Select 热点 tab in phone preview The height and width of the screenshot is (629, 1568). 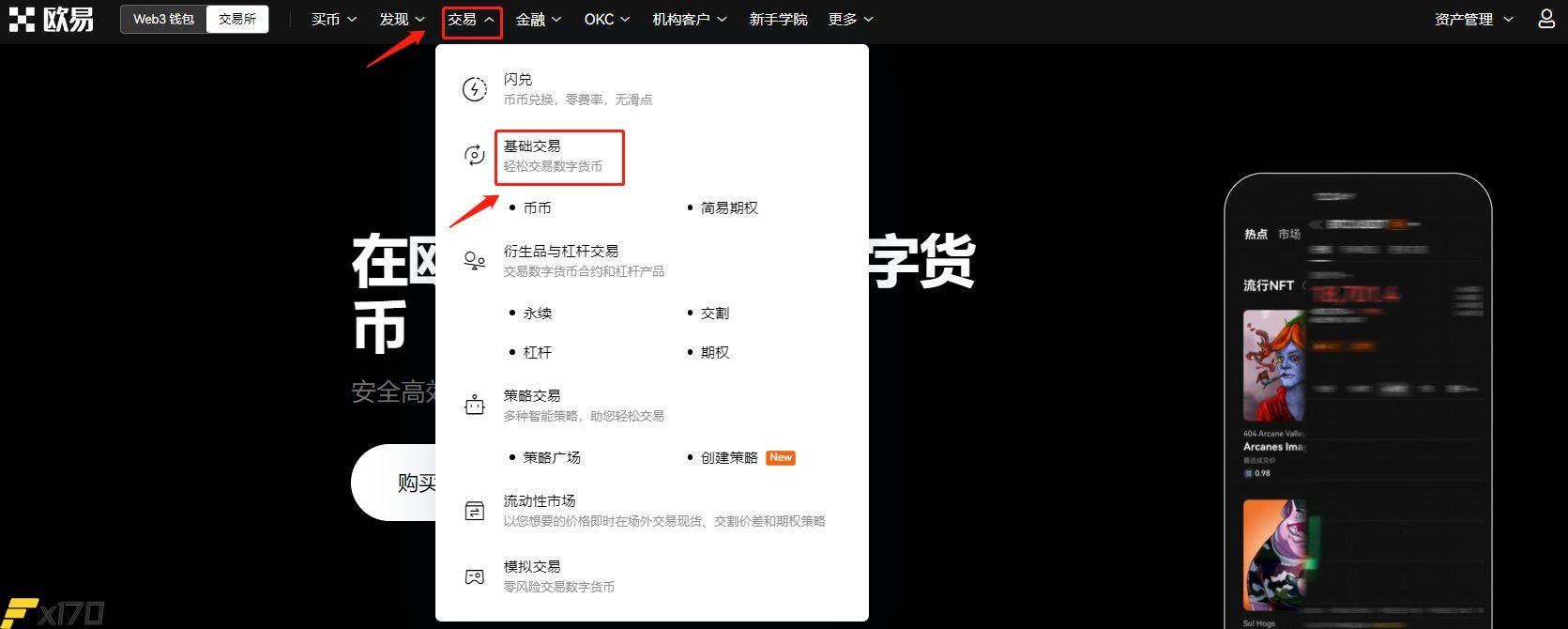tap(1256, 234)
